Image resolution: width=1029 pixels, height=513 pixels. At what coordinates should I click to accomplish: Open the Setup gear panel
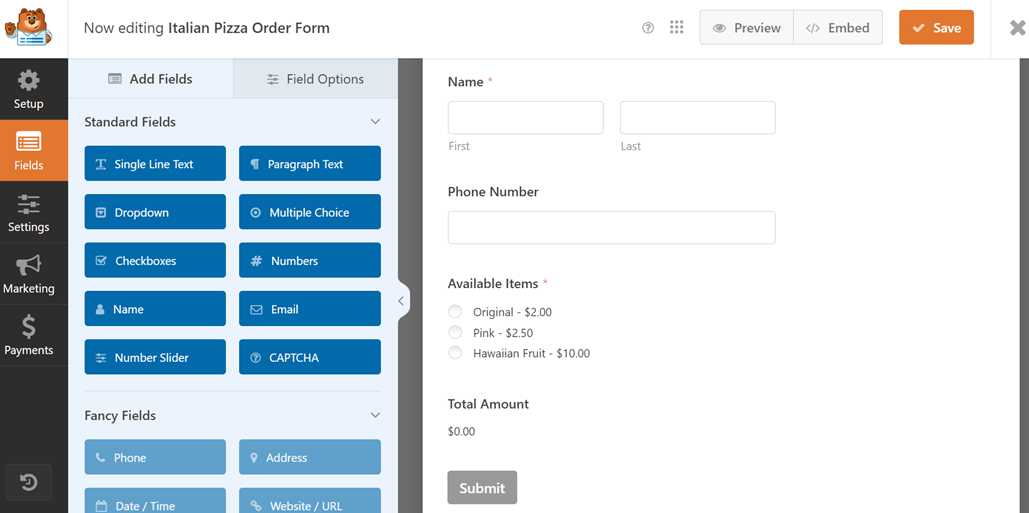[29, 89]
